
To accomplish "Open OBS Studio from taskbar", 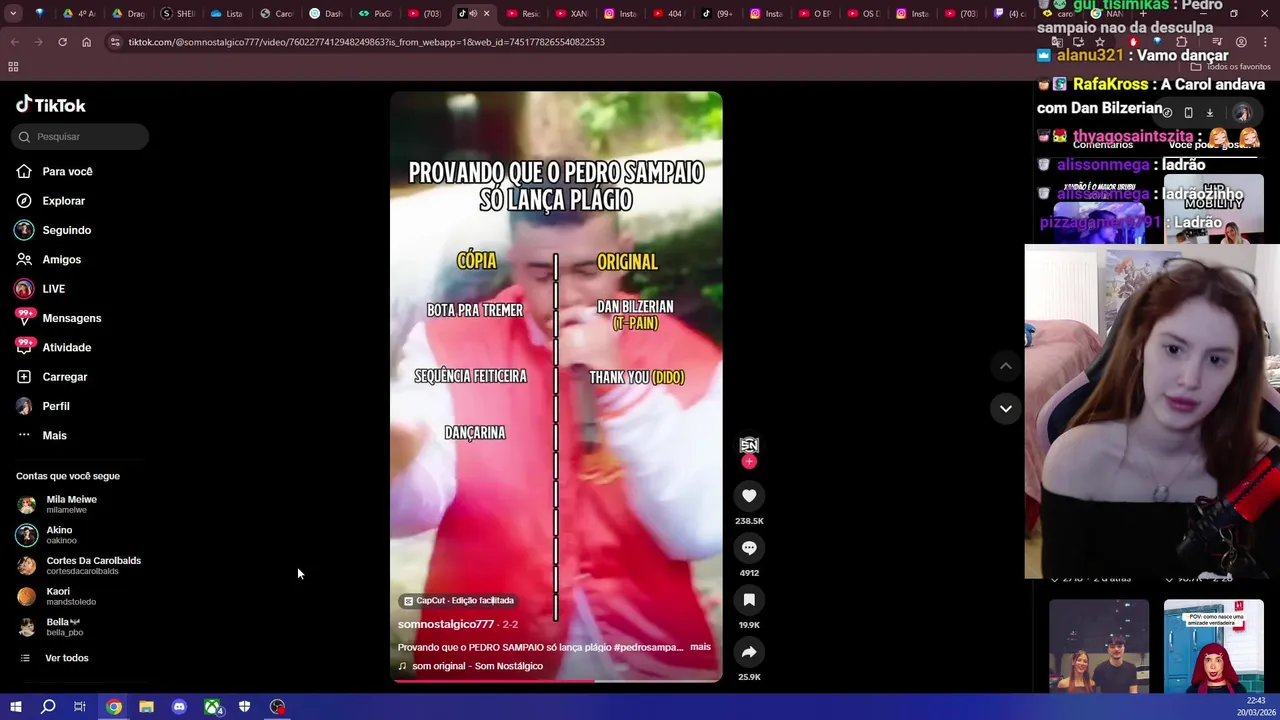I will [278, 707].
